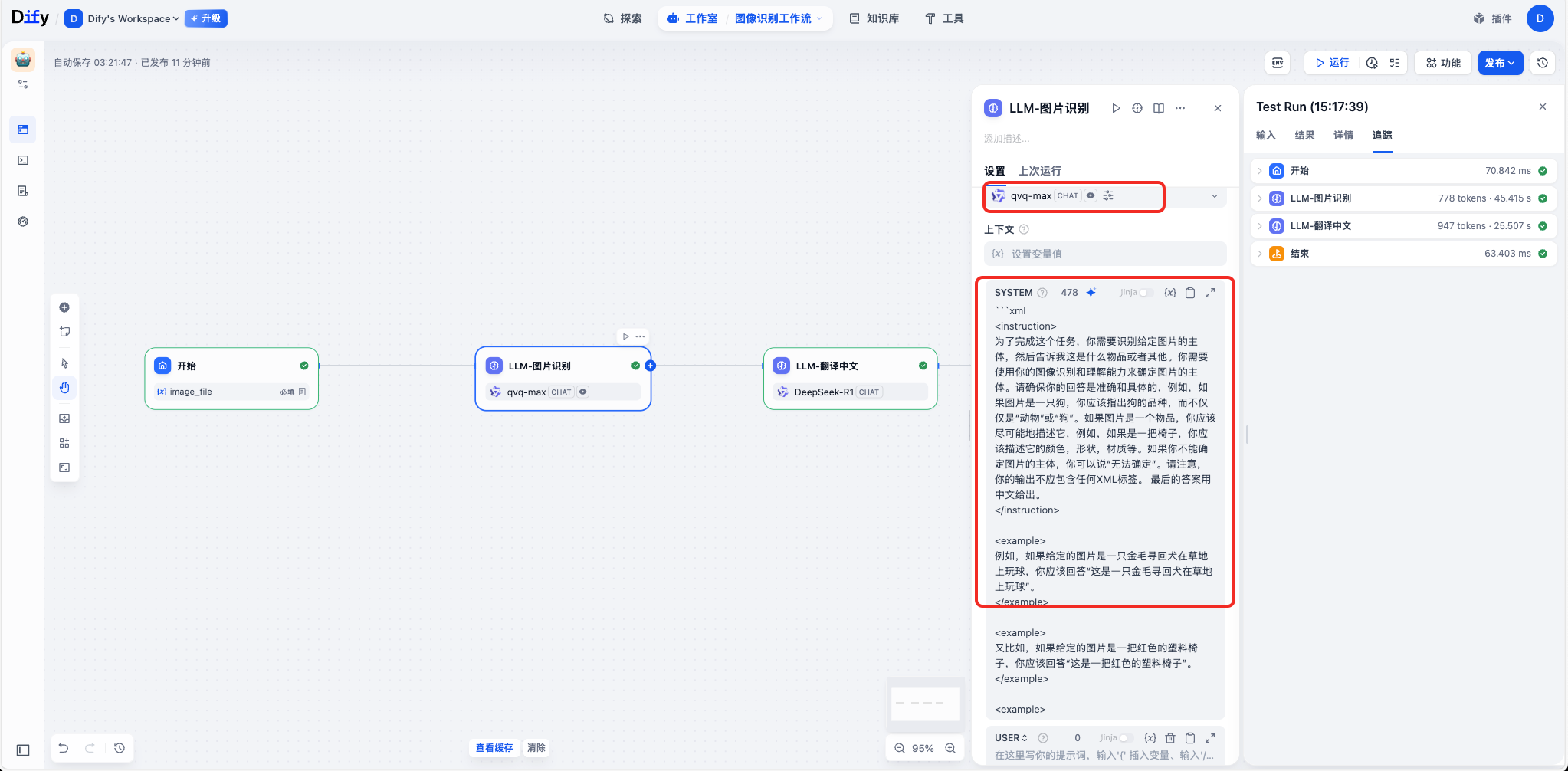
Task: Switch to the 结果 tab in Test Run
Action: [x=1304, y=136]
